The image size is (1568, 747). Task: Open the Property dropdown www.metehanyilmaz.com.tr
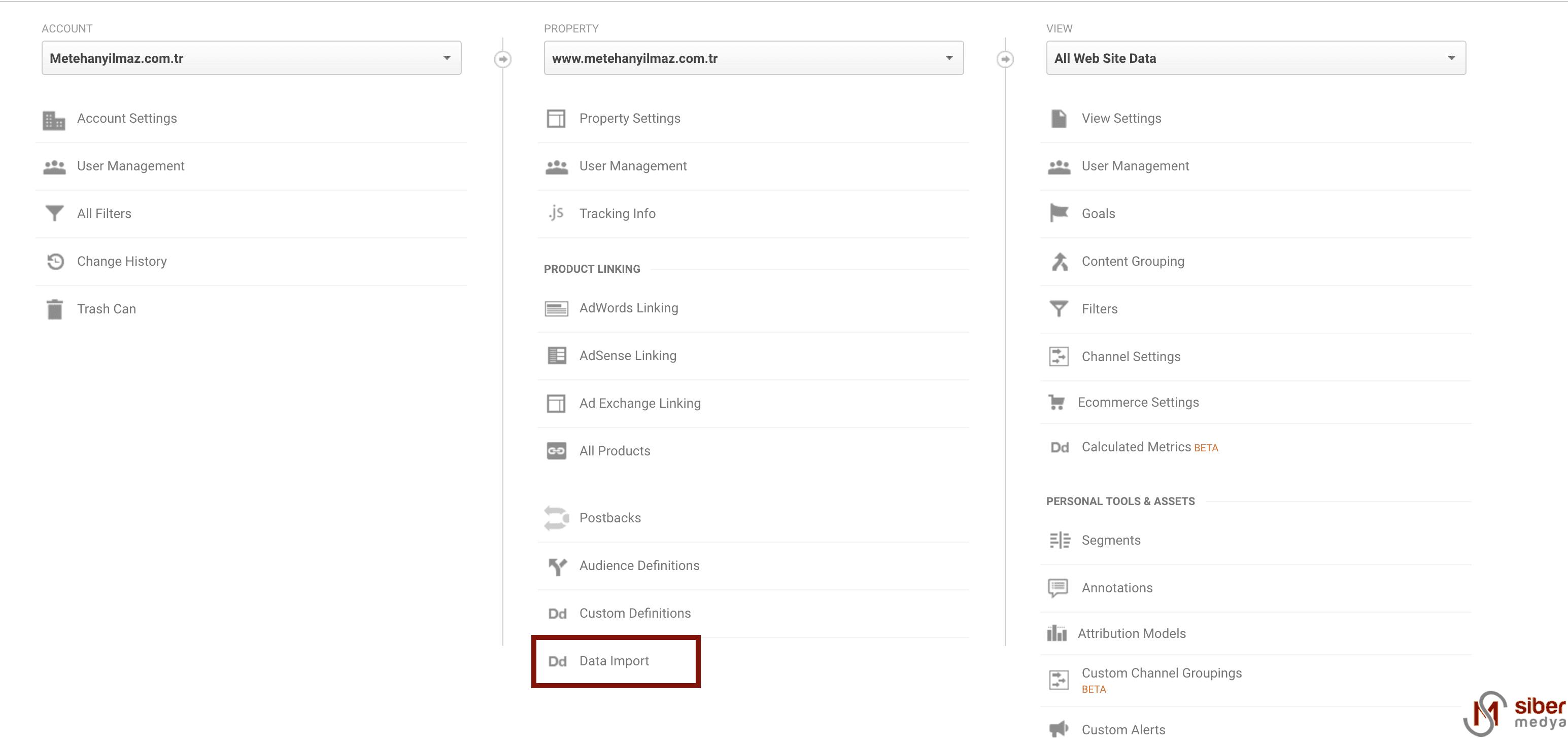click(754, 58)
